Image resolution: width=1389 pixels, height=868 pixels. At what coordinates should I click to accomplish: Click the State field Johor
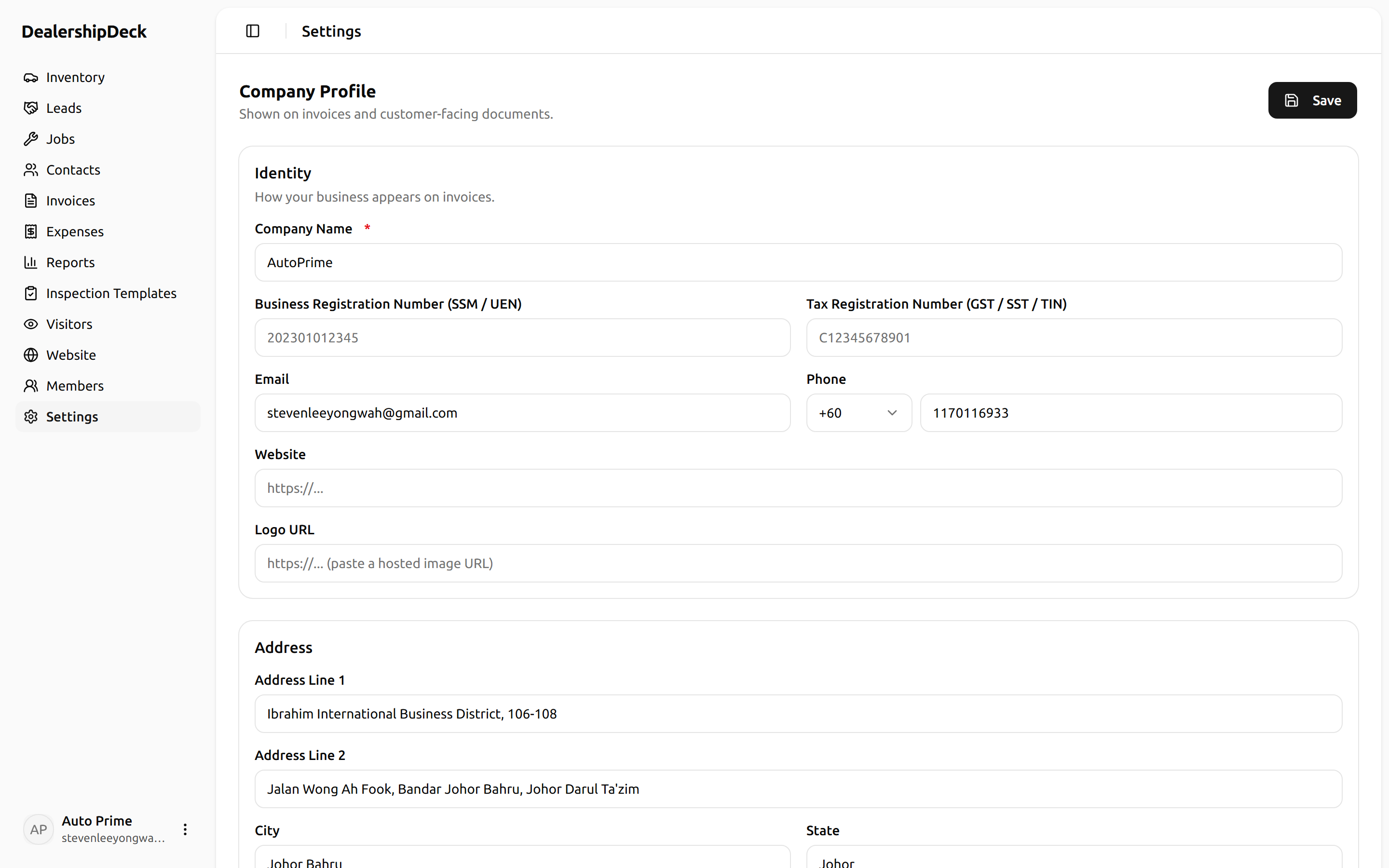(1074, 857)
